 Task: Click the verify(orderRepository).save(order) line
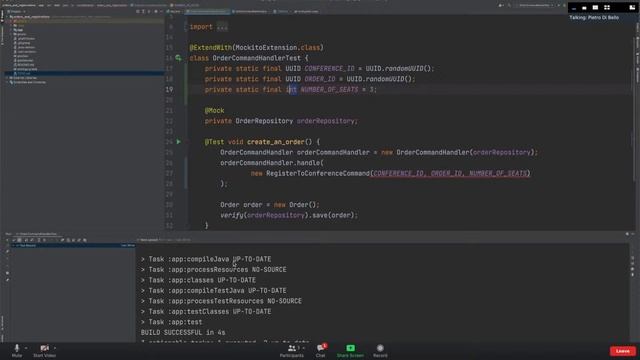coord(289,215)
